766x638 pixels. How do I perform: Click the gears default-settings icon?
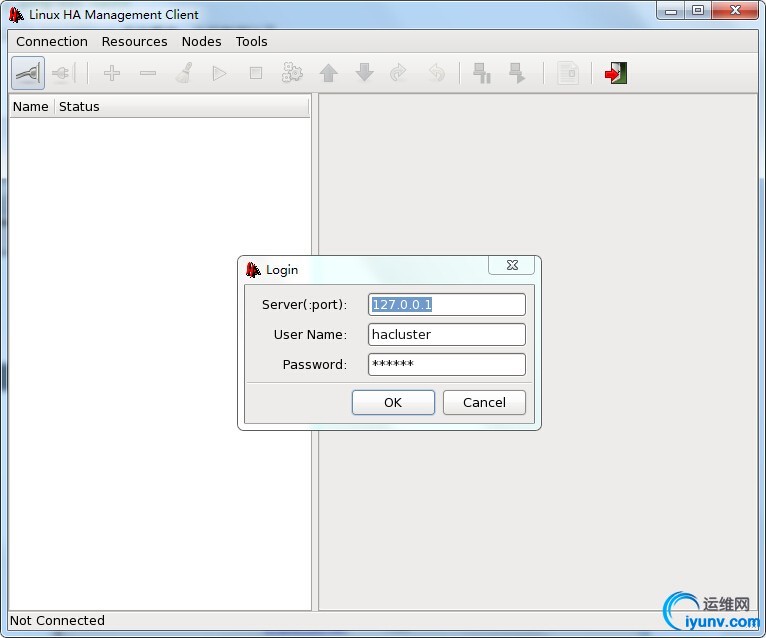[x=292, y=73]
